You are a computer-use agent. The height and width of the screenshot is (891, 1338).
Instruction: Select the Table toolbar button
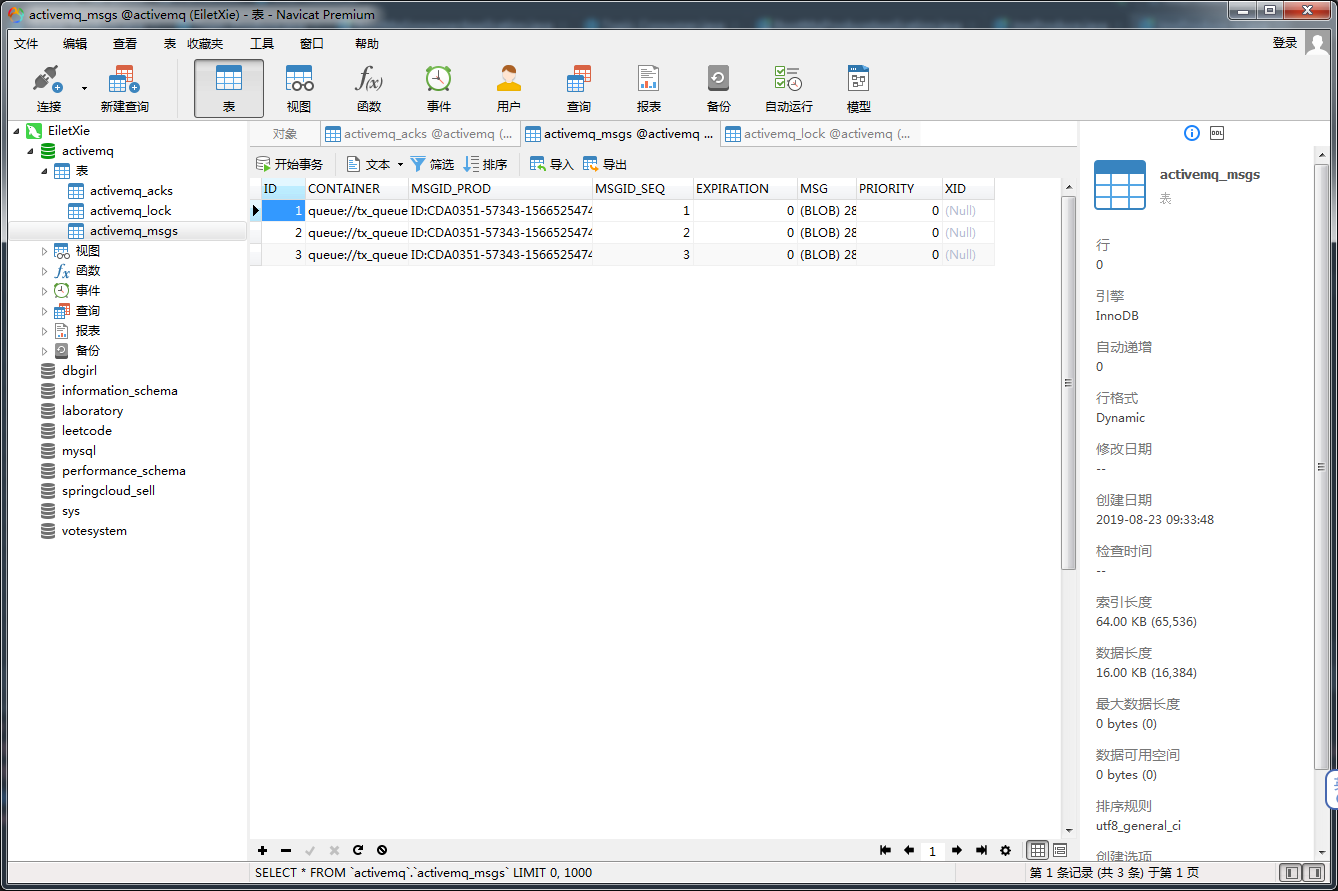click(x=229, y=89)
